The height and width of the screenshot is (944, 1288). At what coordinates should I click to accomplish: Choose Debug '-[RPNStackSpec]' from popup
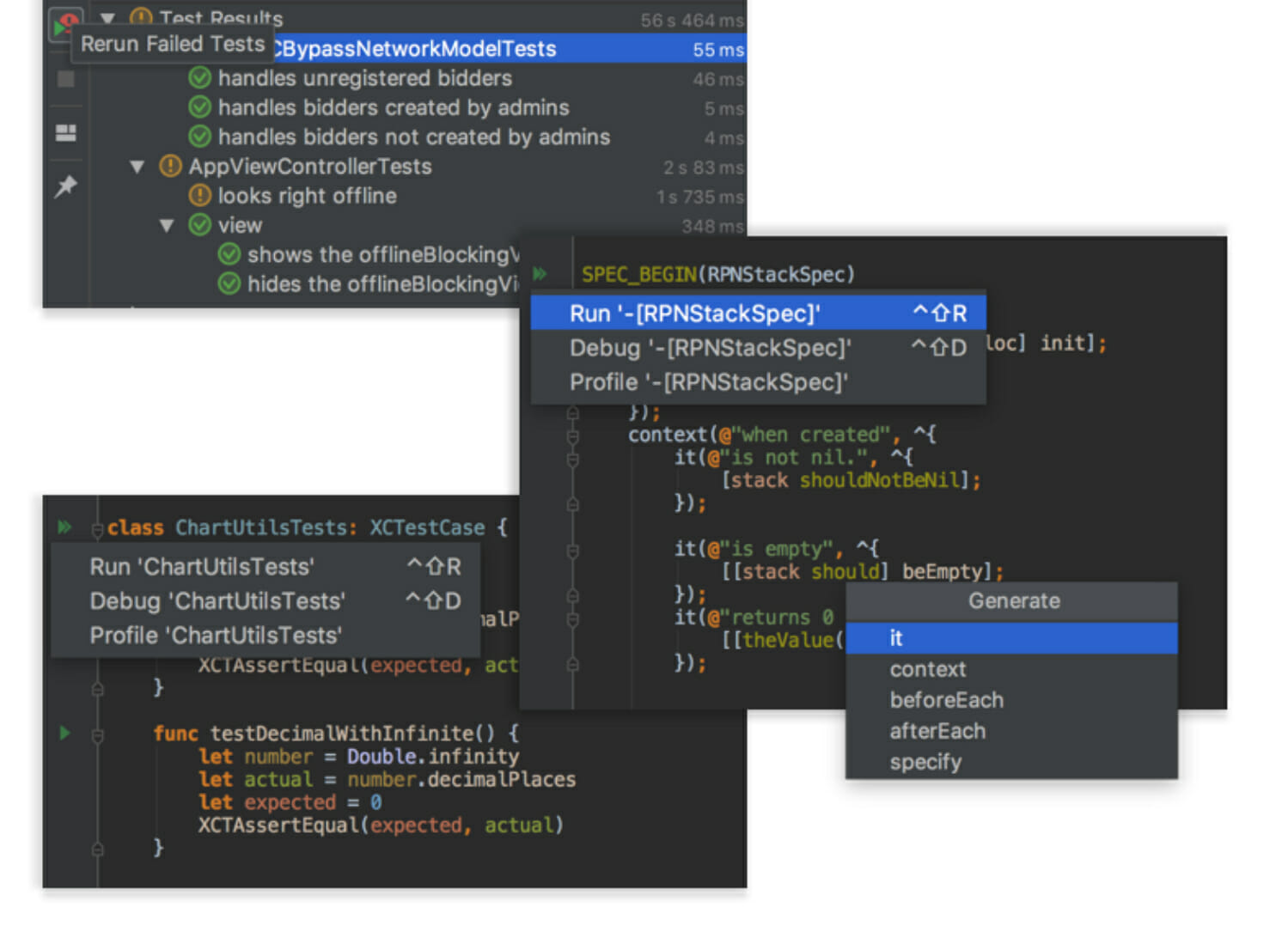710,348
